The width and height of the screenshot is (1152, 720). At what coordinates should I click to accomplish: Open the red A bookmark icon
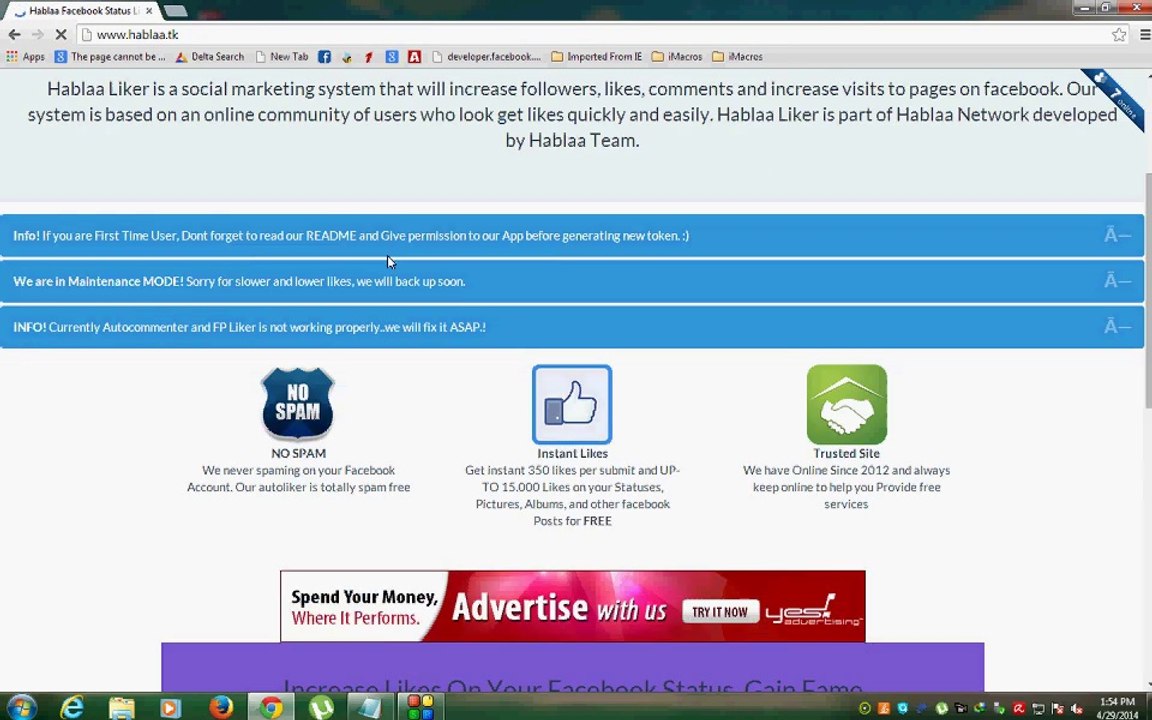click(414, 57)
